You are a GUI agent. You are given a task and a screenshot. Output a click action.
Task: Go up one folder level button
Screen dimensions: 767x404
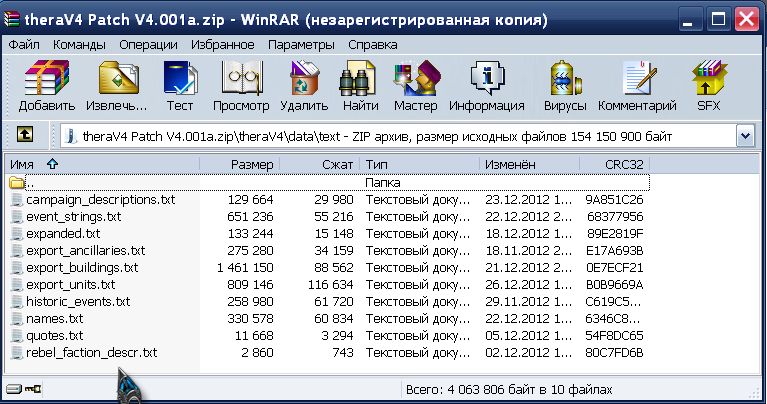coord(25,135)
